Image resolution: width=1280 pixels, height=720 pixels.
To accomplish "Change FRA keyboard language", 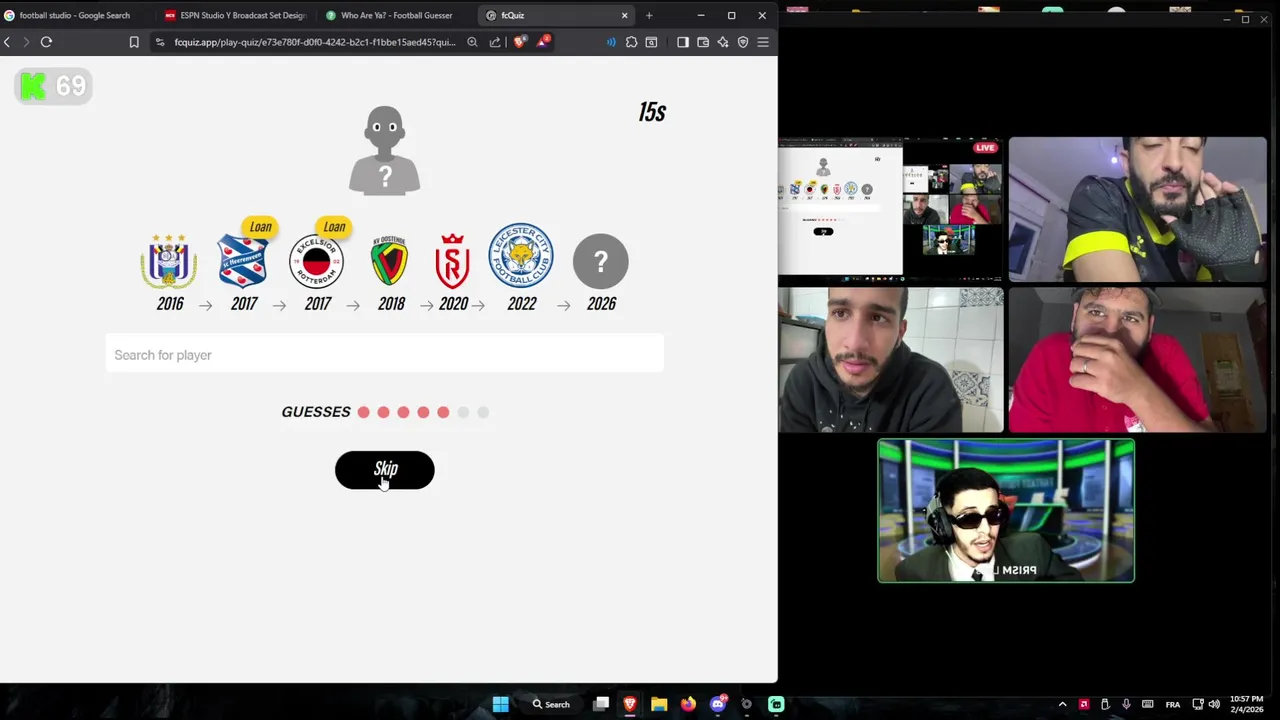I will click(1173, 704).
